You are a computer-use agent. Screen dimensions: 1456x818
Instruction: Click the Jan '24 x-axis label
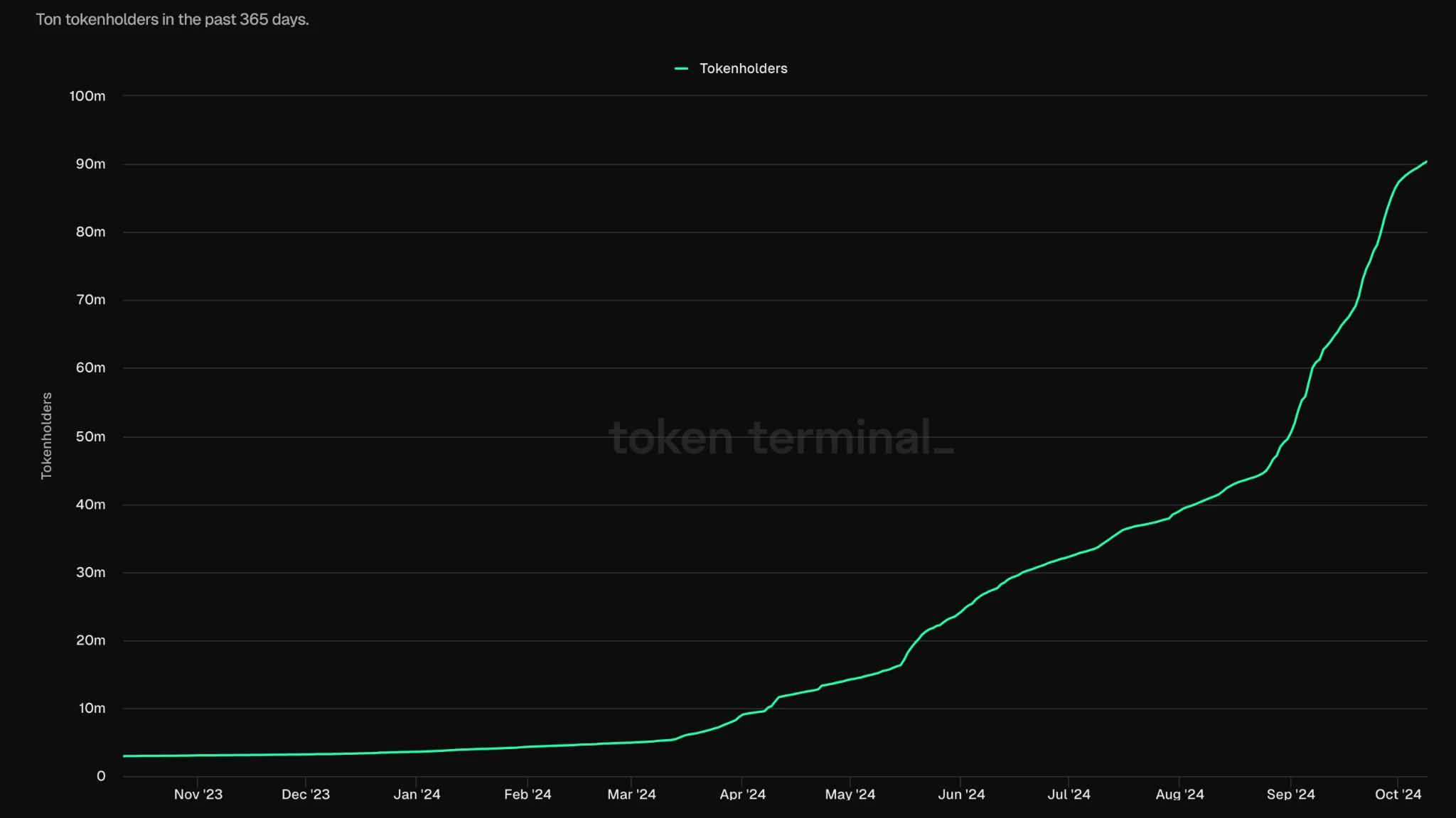tap(417, 795)
